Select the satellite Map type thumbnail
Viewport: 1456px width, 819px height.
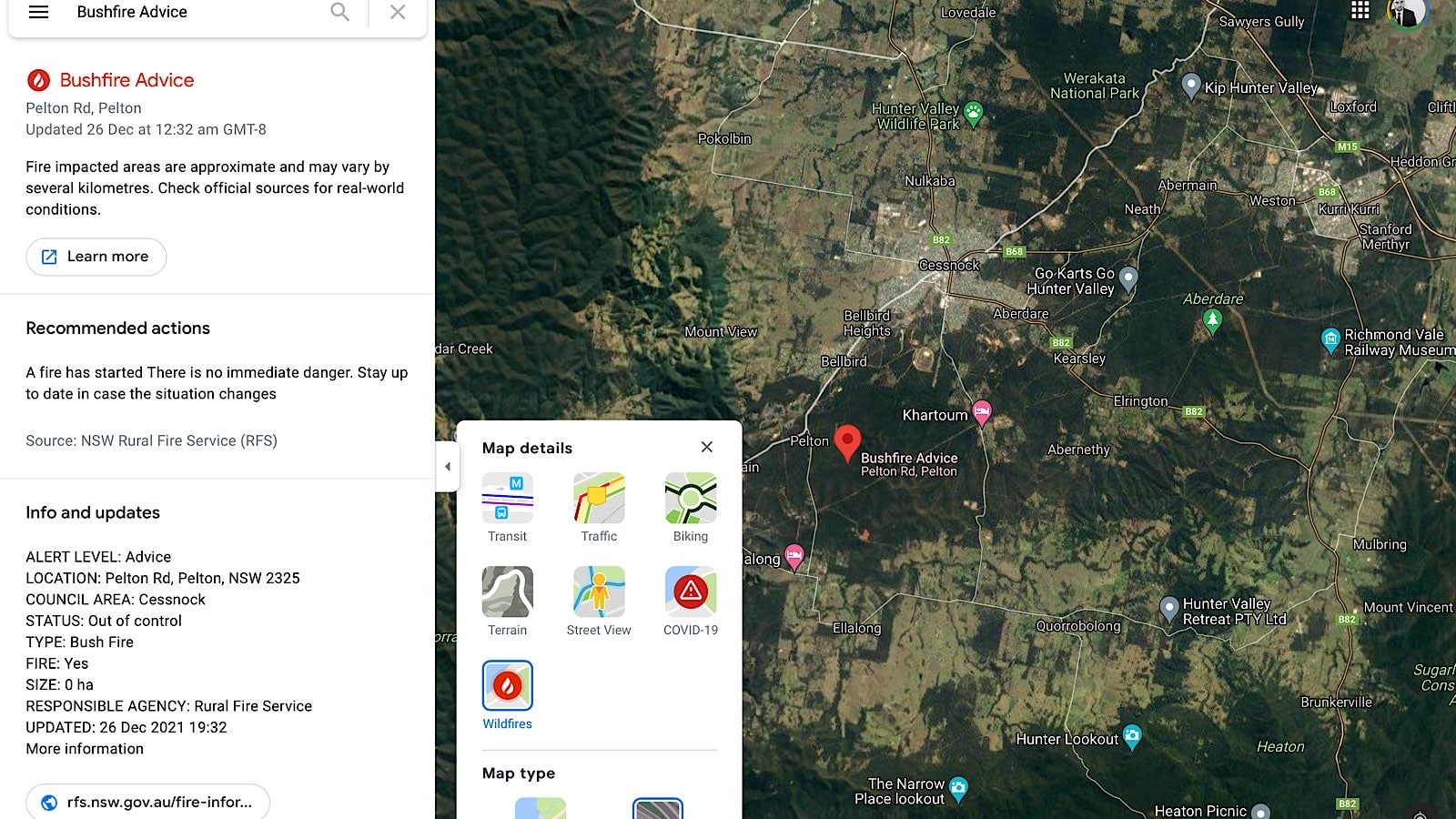point(657,810)
